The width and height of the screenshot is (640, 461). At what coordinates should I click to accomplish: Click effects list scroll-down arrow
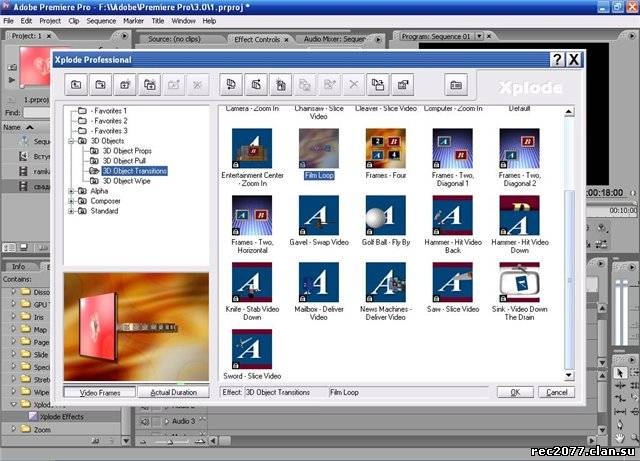pos(569,376)
